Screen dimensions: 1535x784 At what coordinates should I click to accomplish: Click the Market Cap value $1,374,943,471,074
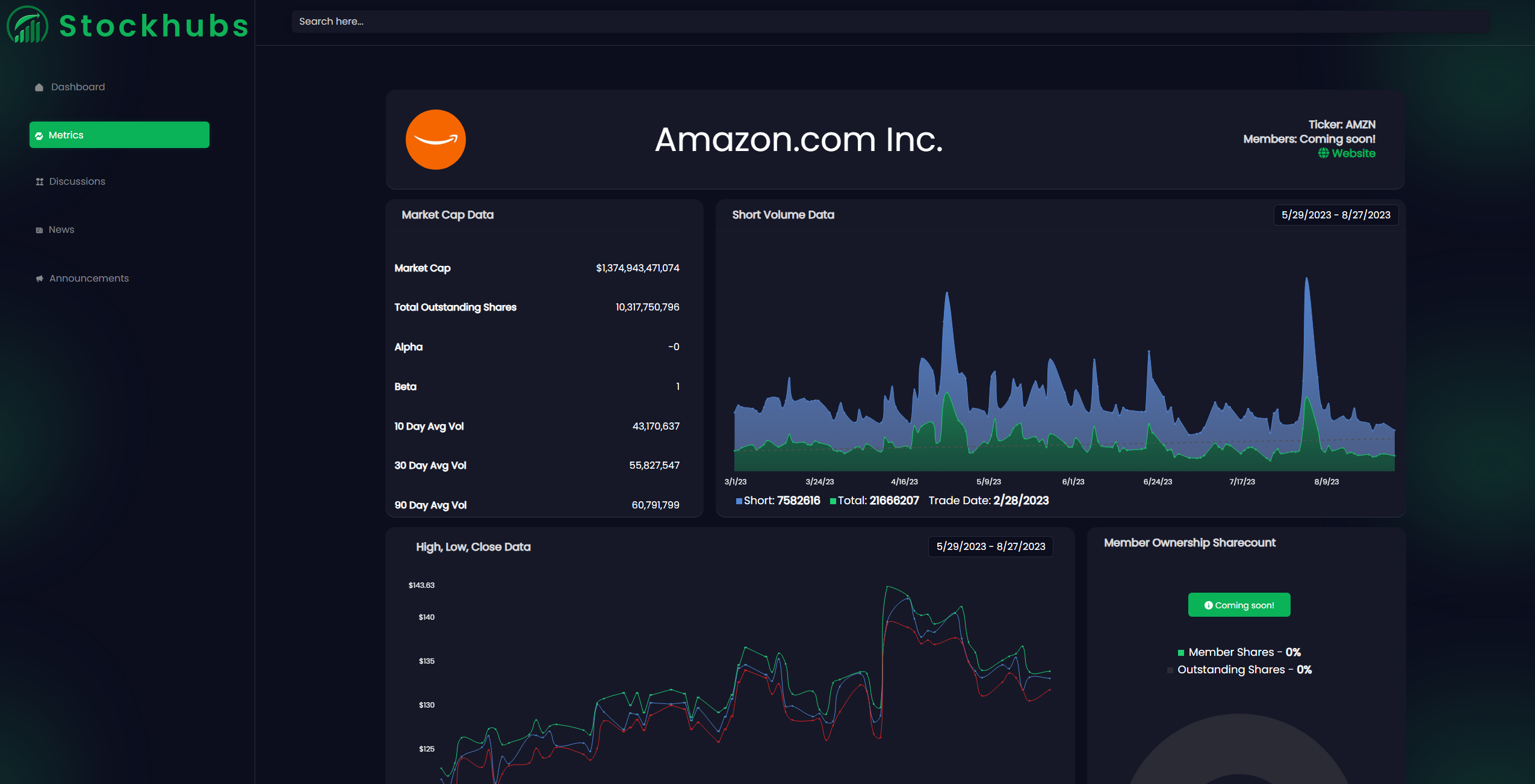(637, 268)
